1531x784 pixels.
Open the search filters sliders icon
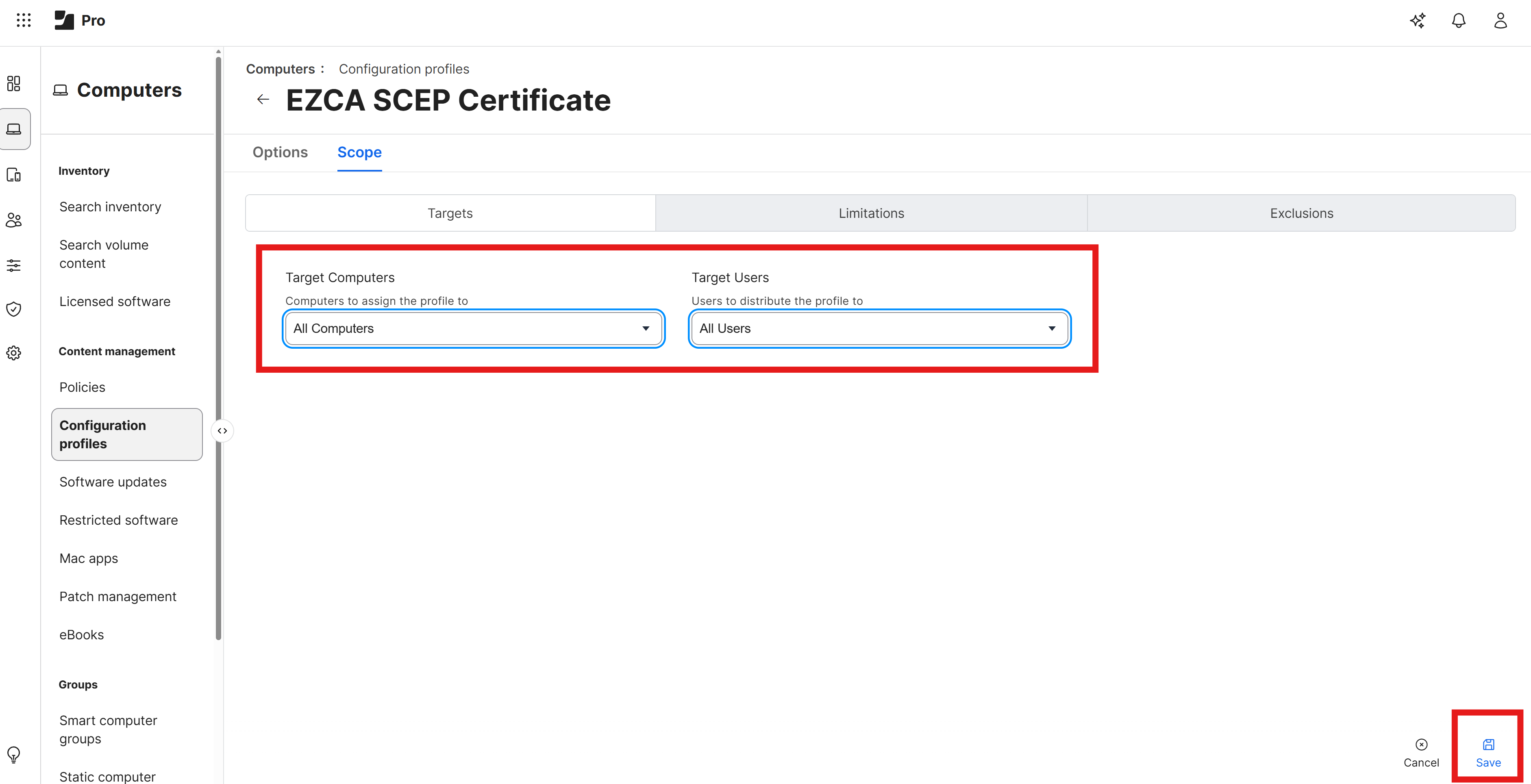coord(14,265)
